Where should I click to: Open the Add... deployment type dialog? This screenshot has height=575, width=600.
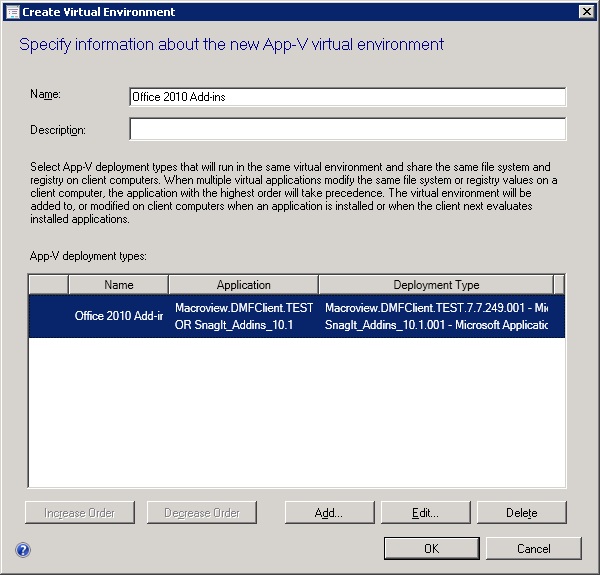click(329, 513)
